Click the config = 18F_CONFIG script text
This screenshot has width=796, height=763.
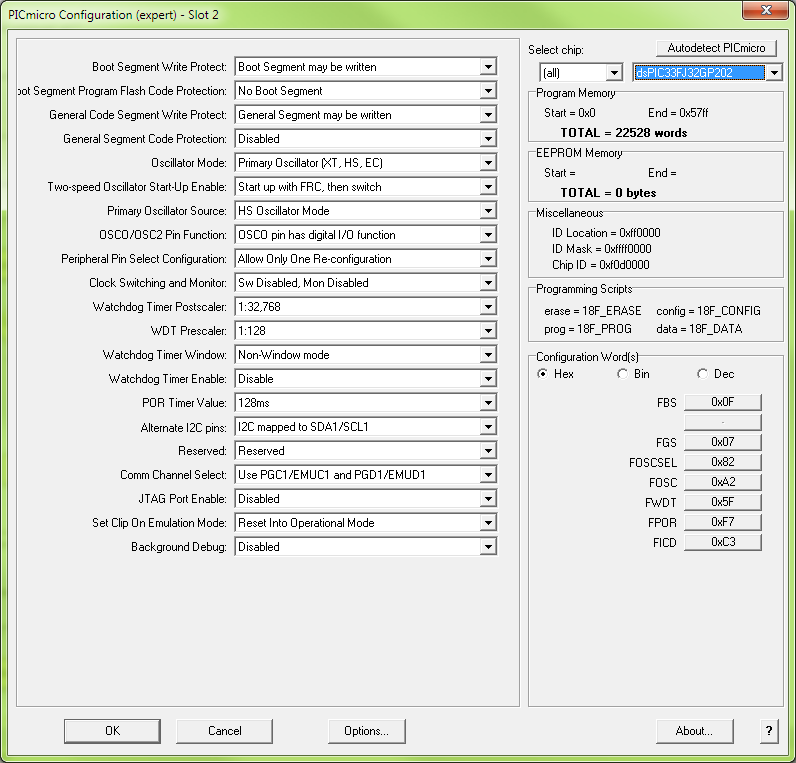click(708, 311)
